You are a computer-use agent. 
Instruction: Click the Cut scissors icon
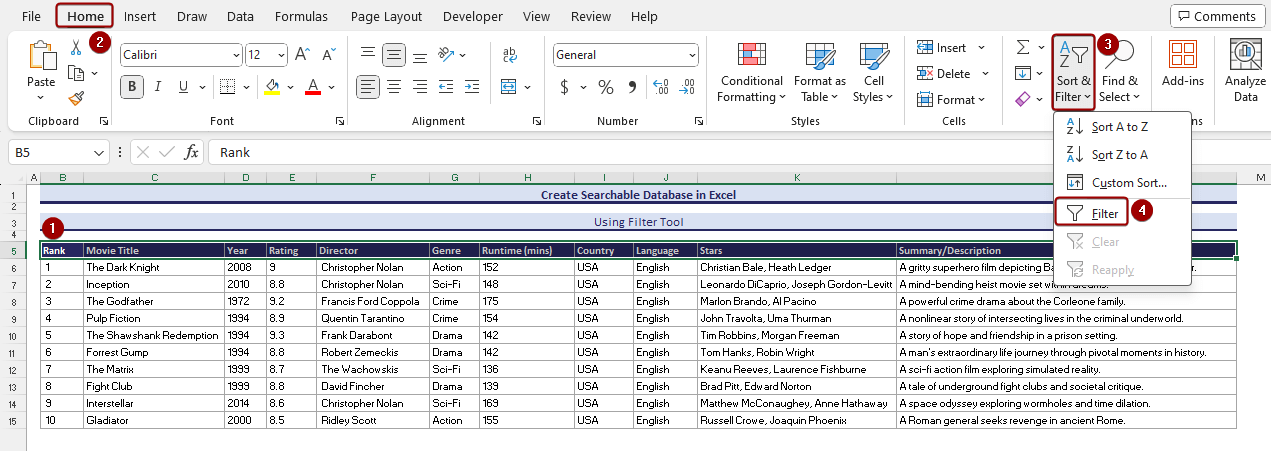point(76,47)
